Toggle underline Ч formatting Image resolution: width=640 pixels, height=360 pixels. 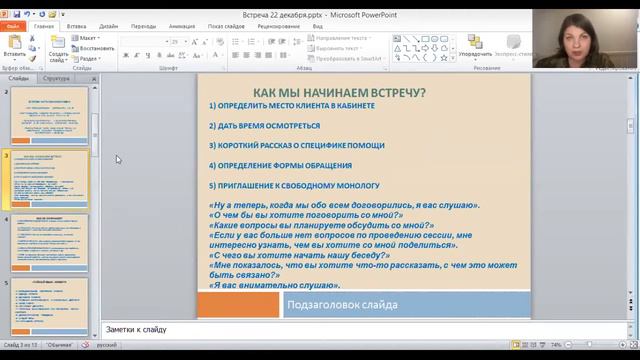(148, 55)
